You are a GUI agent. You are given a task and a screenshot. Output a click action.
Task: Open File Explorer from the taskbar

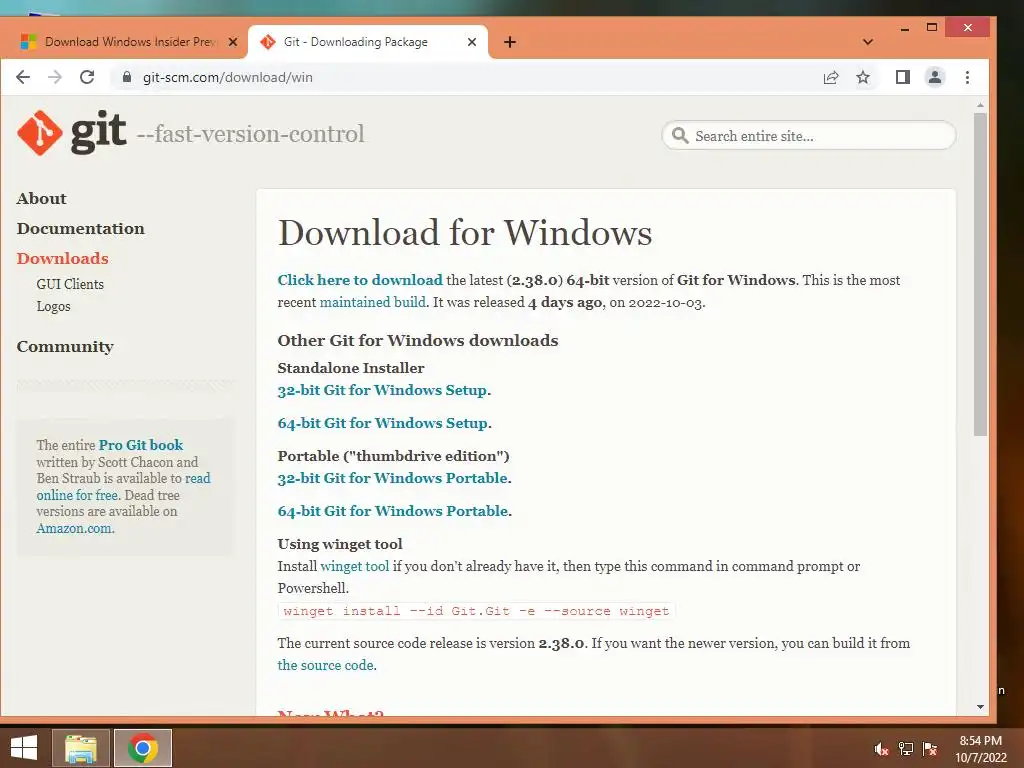coord(81,748)
